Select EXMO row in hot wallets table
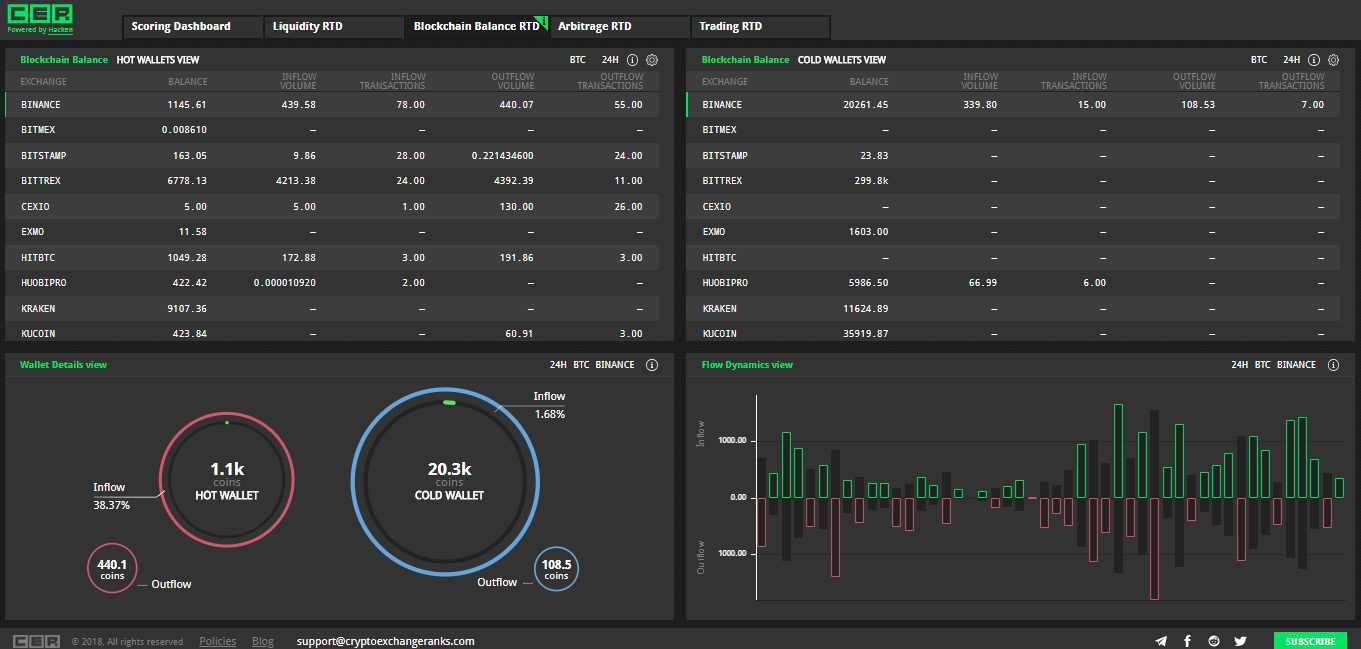This screenshot has height=649, width=1361. click(x=332, y=232)
